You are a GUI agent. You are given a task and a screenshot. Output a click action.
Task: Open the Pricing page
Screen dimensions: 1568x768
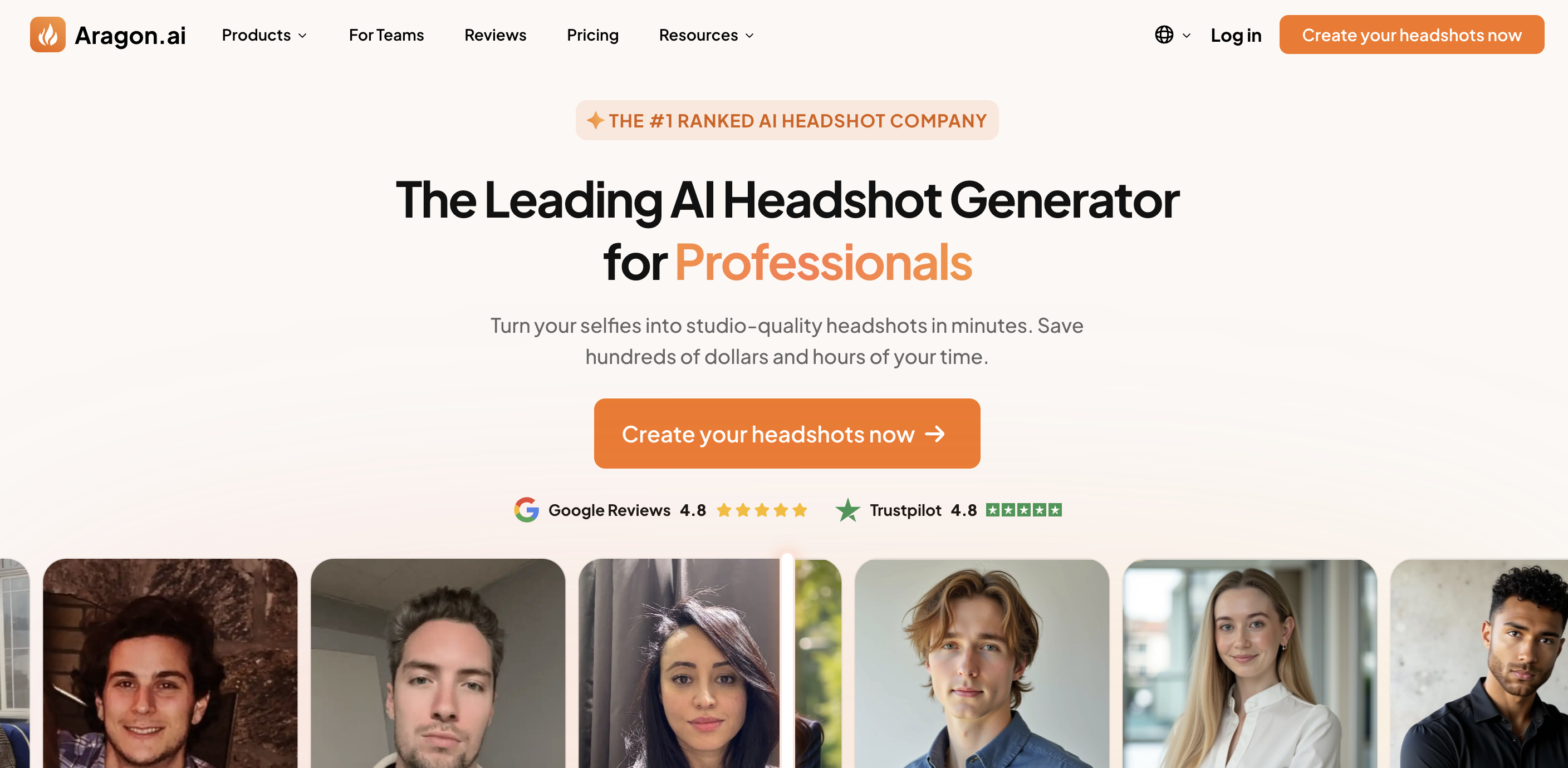[592, 35]
